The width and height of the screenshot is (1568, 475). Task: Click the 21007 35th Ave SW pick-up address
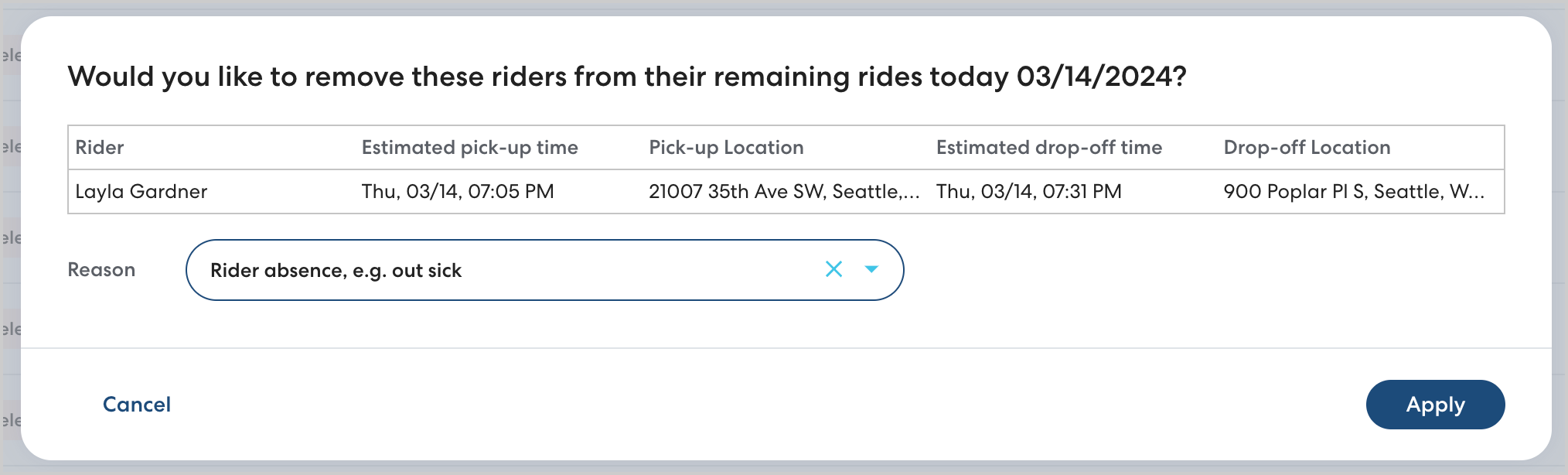pos(783,192)
